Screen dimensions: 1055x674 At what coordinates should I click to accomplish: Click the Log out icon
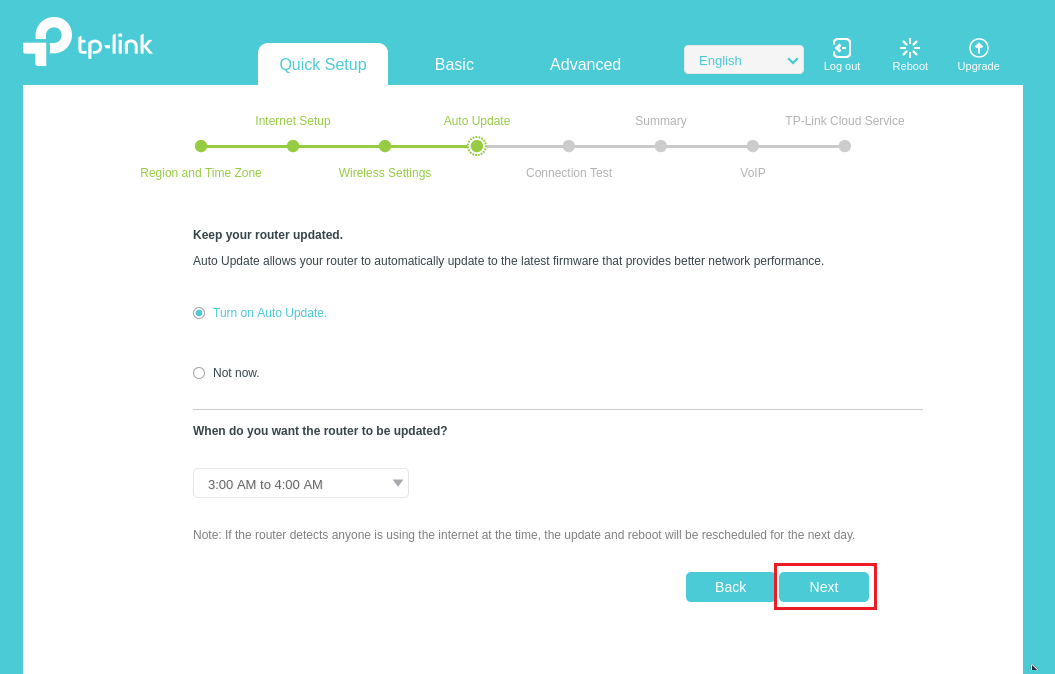click(x=842, y=48)
